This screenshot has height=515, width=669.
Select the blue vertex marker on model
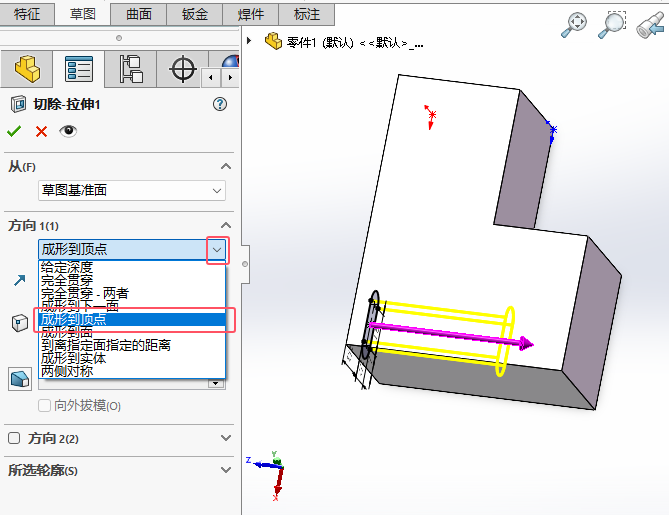pos(552,131)
